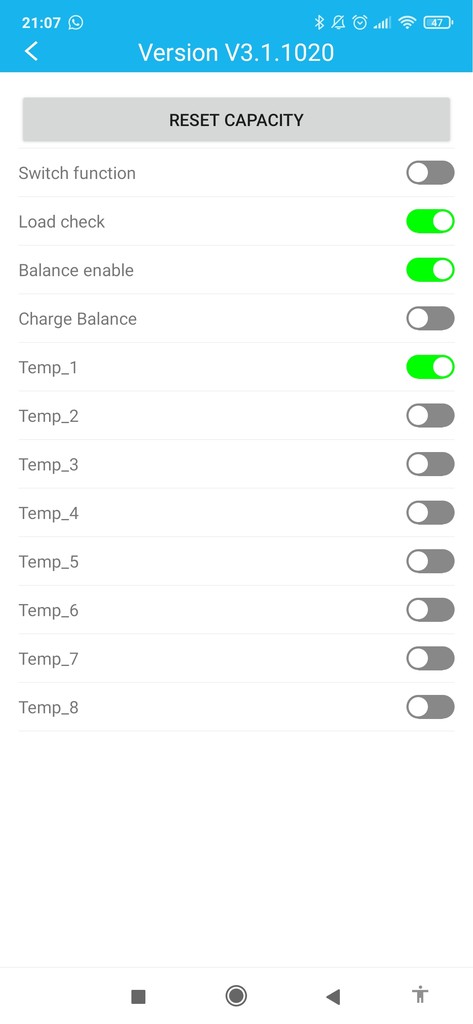Tap the Version V3.1.1020 title
This screenshot has height=1024, width=473.
(236, 52)
